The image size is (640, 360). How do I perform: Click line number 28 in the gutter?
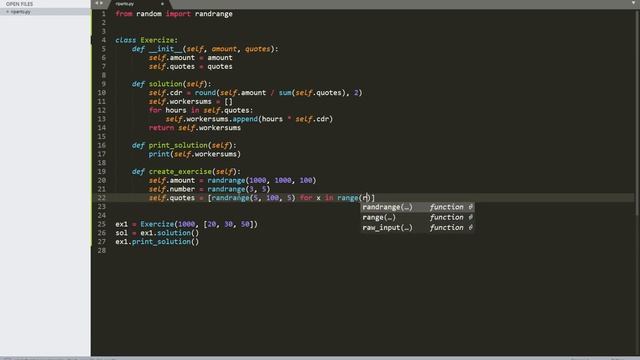click(102, 251)
